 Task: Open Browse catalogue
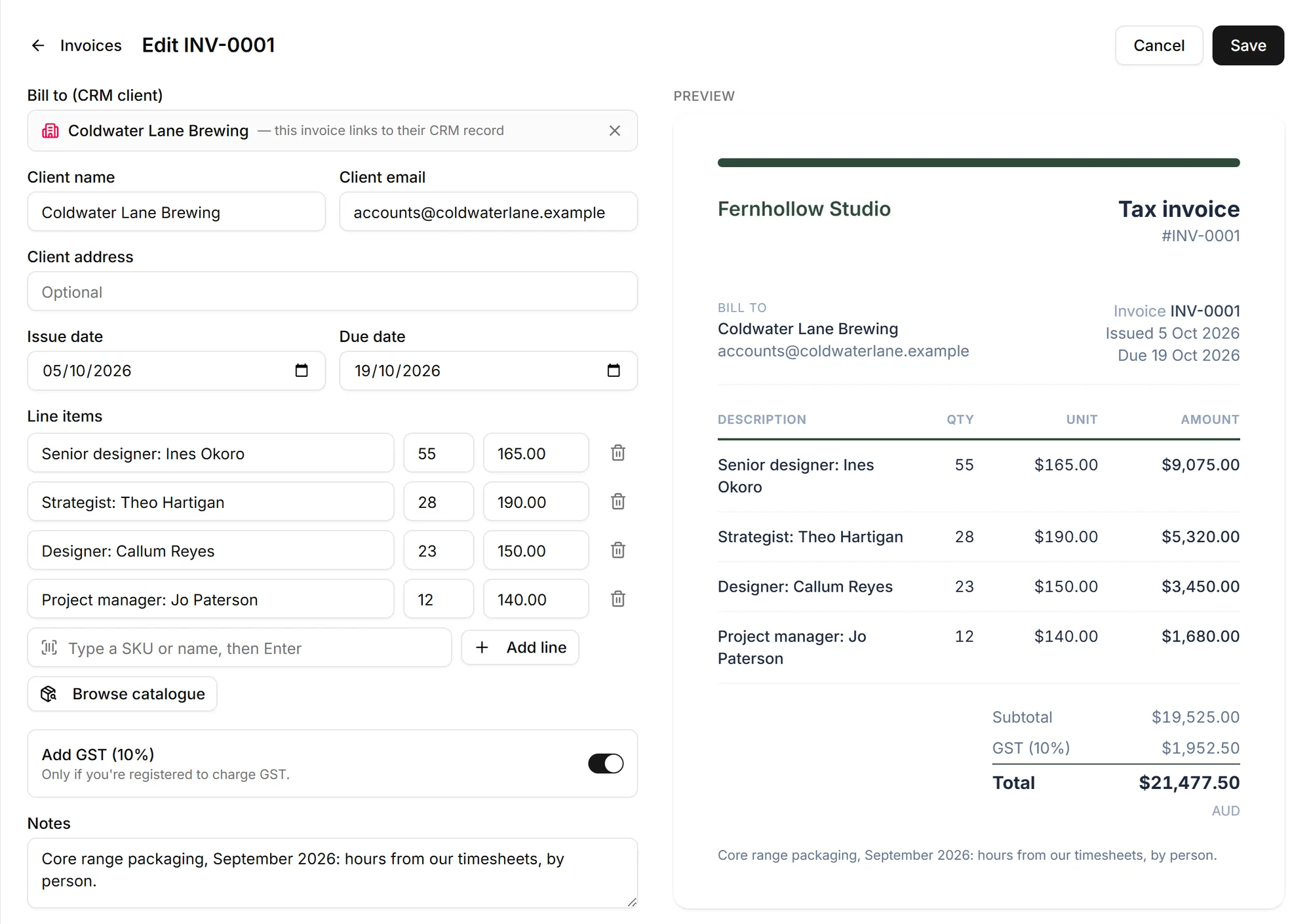(122, 694)
